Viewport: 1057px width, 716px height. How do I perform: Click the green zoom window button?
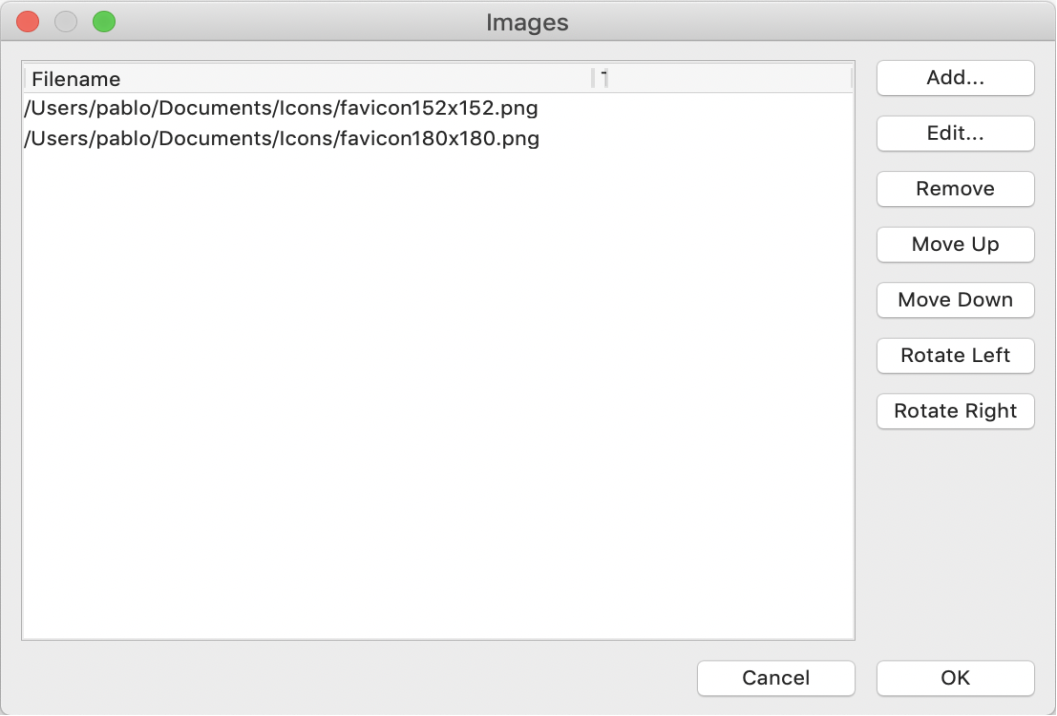(104, 22)
